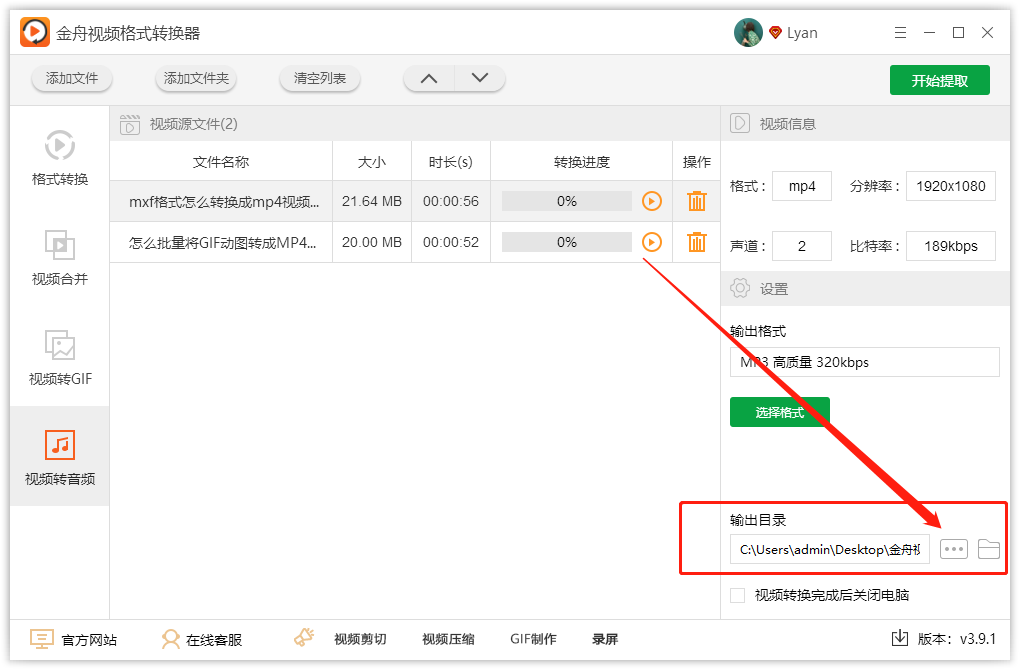Click the 文件名称 column header
Screen dimensions: 1020x670
click(221, 162)
